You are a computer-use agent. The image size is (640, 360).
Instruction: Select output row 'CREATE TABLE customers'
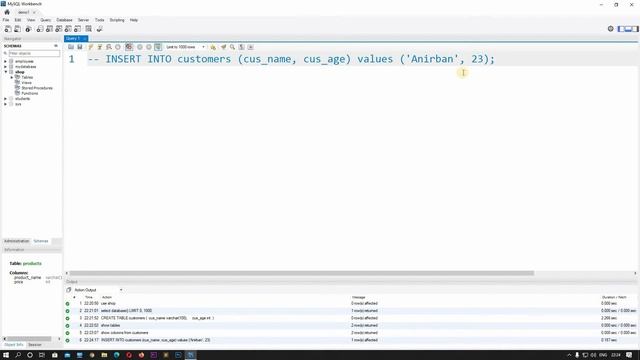351,318
